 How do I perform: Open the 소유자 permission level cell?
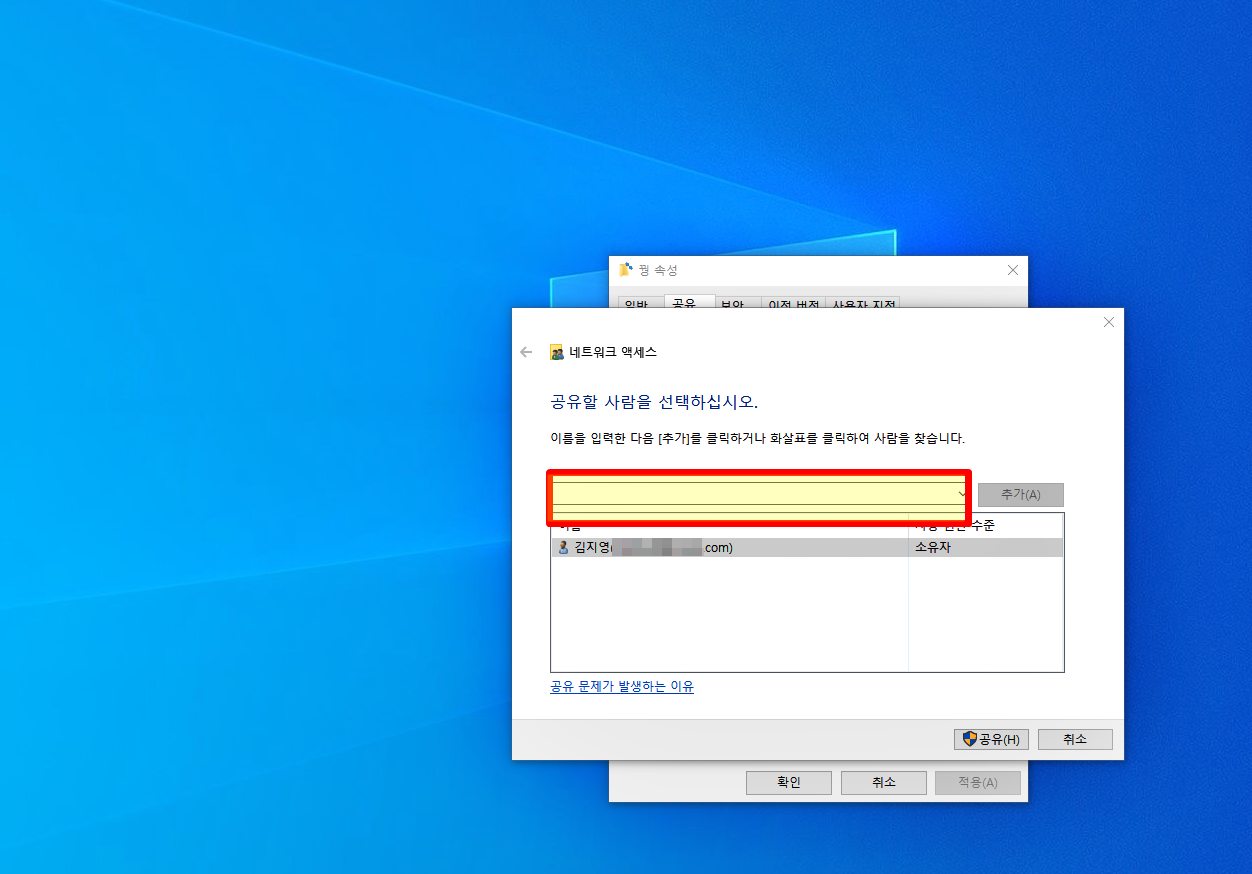coord(985,548)
